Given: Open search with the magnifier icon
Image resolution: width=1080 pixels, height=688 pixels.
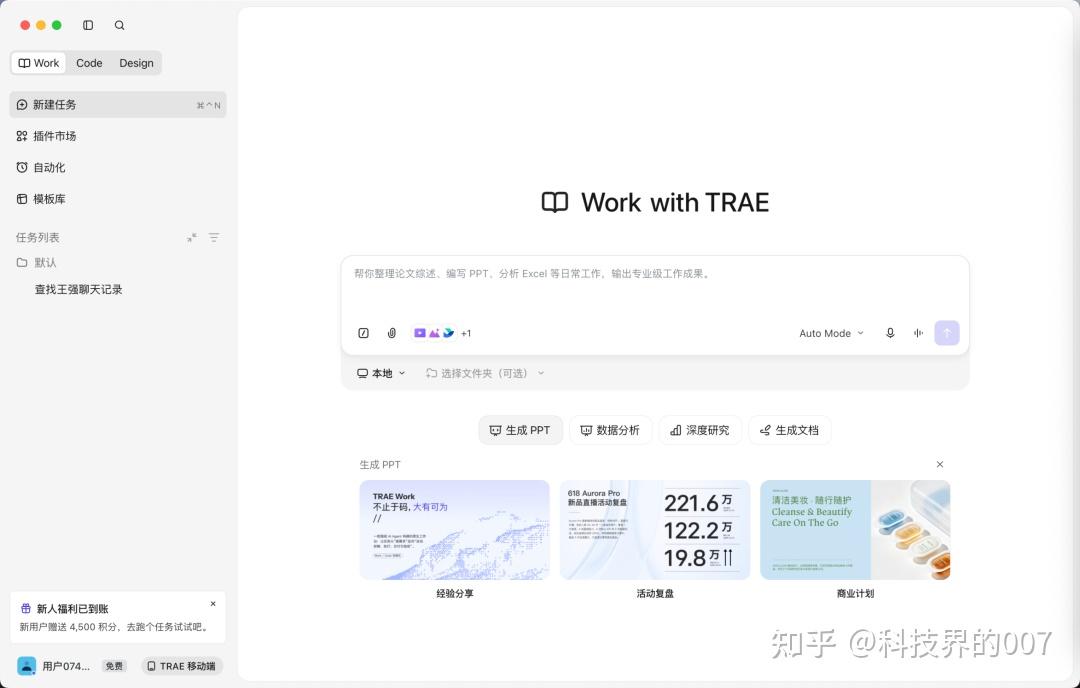Looking at the screenshot, I should click(119, 25).
